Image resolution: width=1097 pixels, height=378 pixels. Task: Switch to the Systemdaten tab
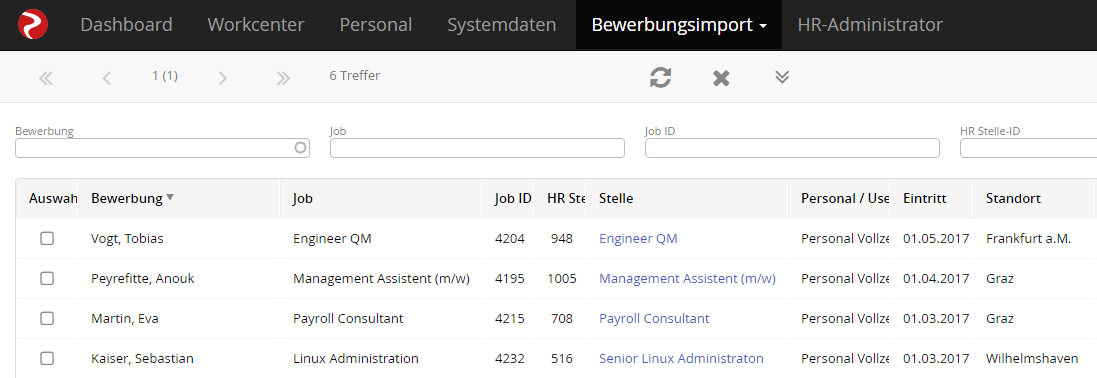502,25
